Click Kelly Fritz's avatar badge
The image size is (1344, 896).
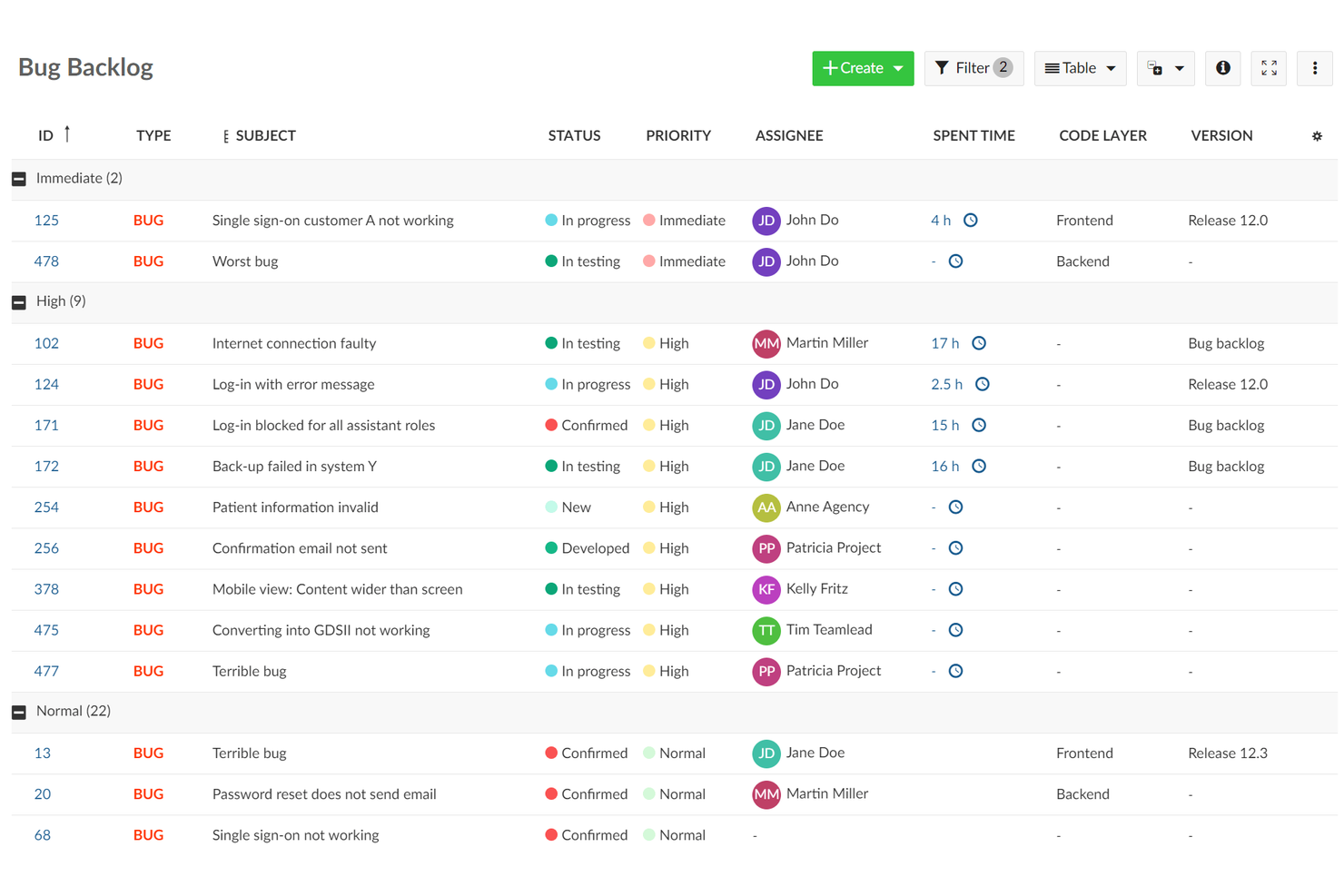(x=766, y=588)
